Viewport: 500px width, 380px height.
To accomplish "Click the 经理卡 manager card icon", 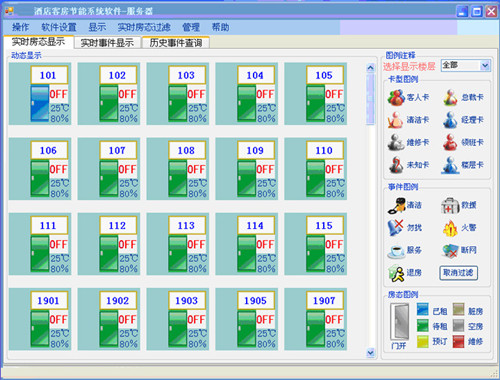I will tap(450, 120).
